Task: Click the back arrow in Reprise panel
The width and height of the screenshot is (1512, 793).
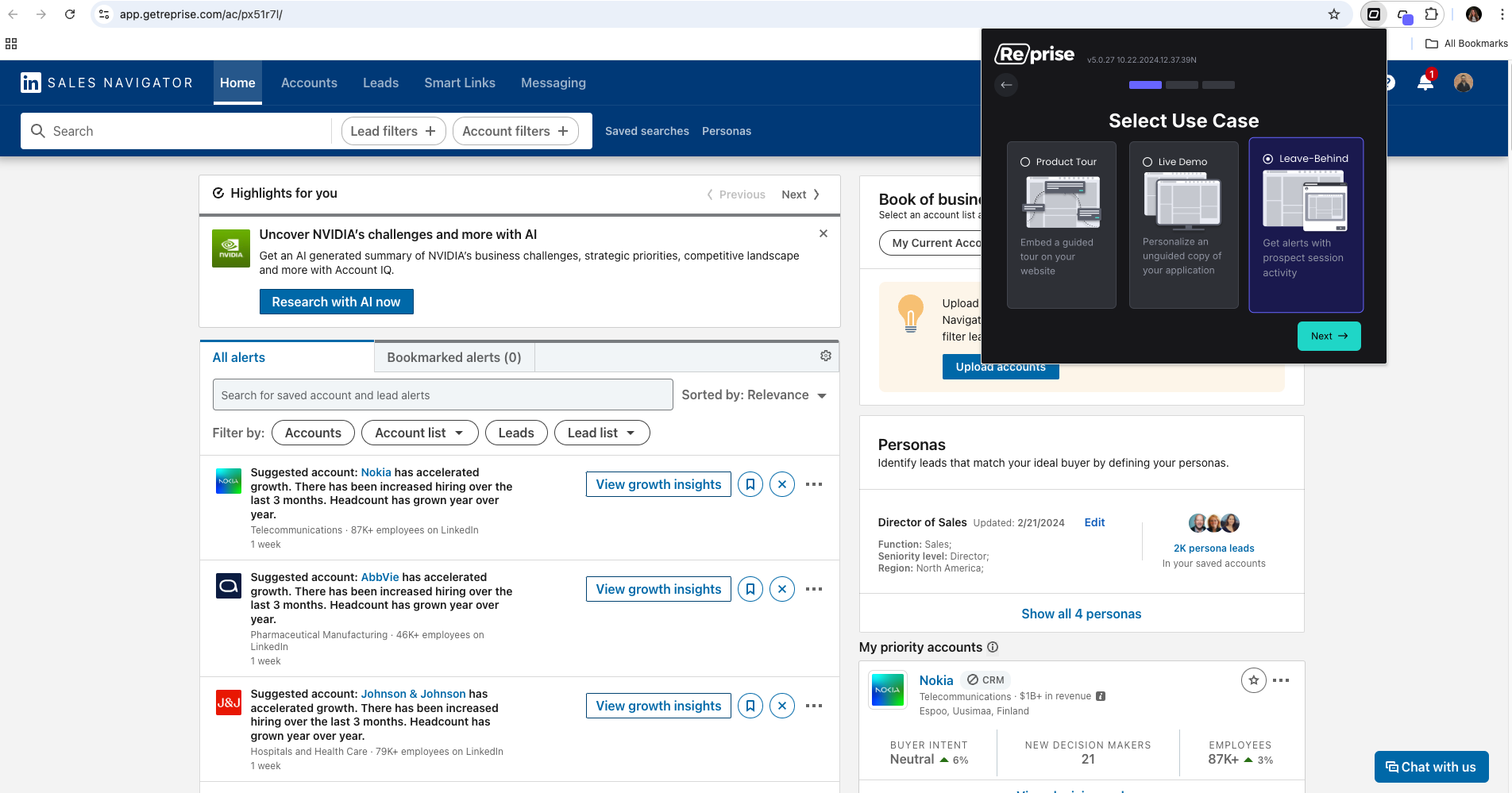Action: (x=1006, y=85)
